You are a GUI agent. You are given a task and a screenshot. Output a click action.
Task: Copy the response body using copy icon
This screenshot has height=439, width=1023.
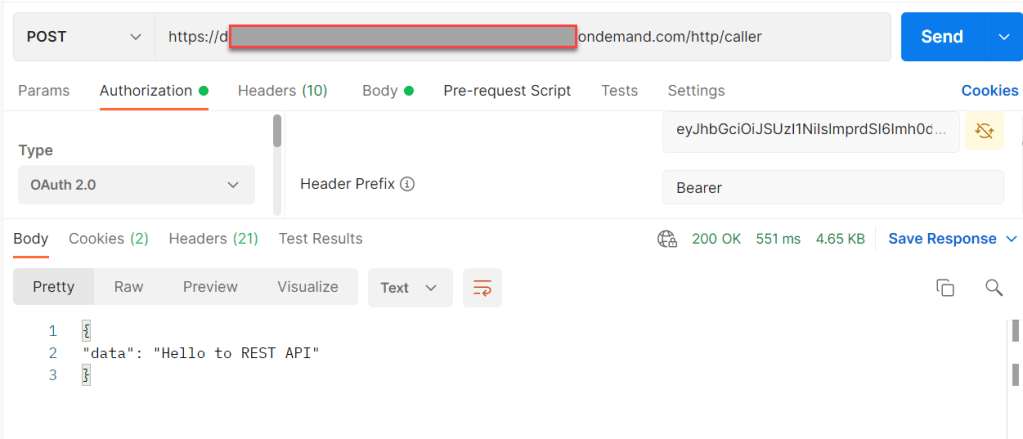click(945, 288)
